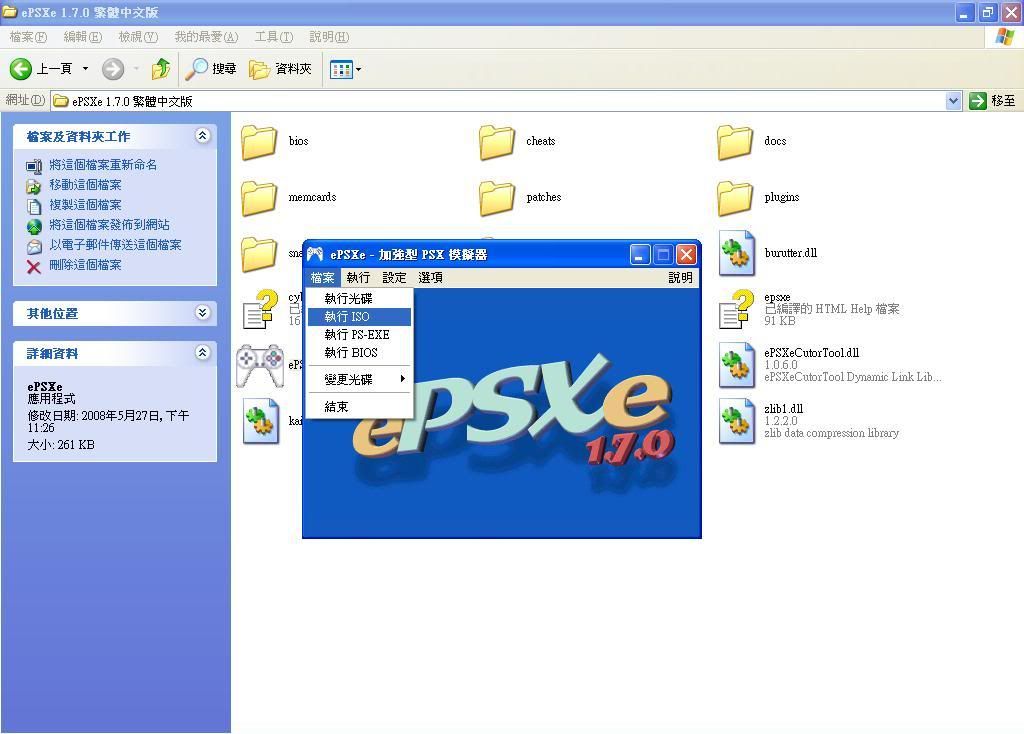
Task: Click the Forward arrow icon in Explorer toolbar
Action: [113, 69]
